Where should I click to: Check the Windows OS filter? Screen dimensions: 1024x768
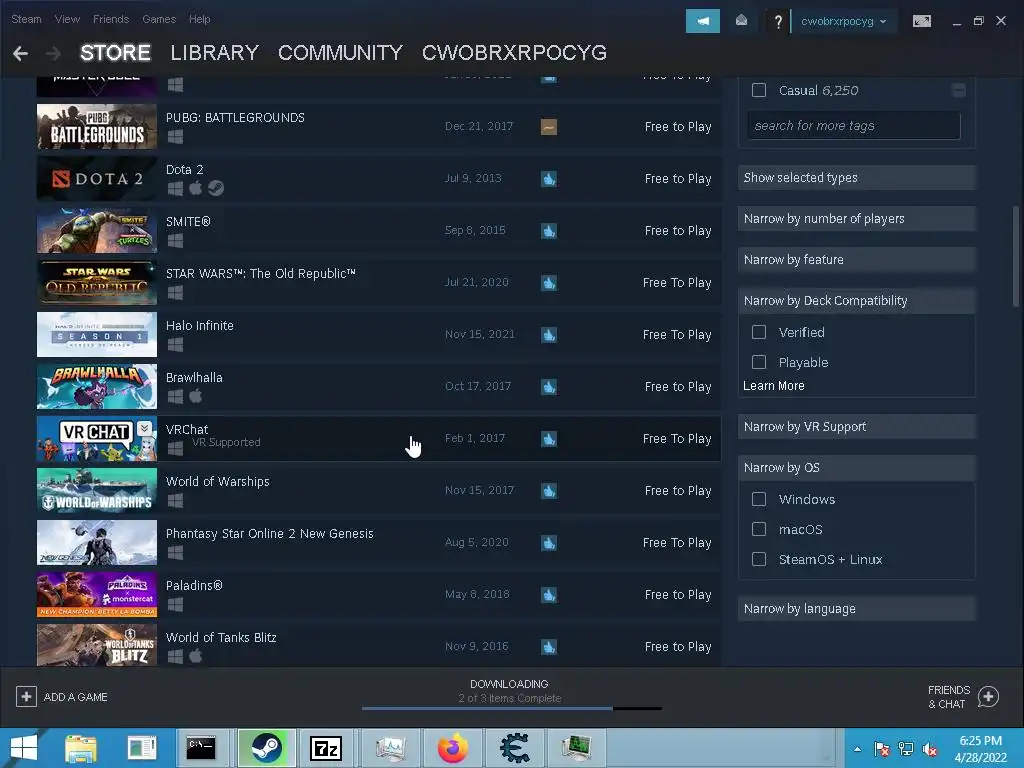coord(759,500)
